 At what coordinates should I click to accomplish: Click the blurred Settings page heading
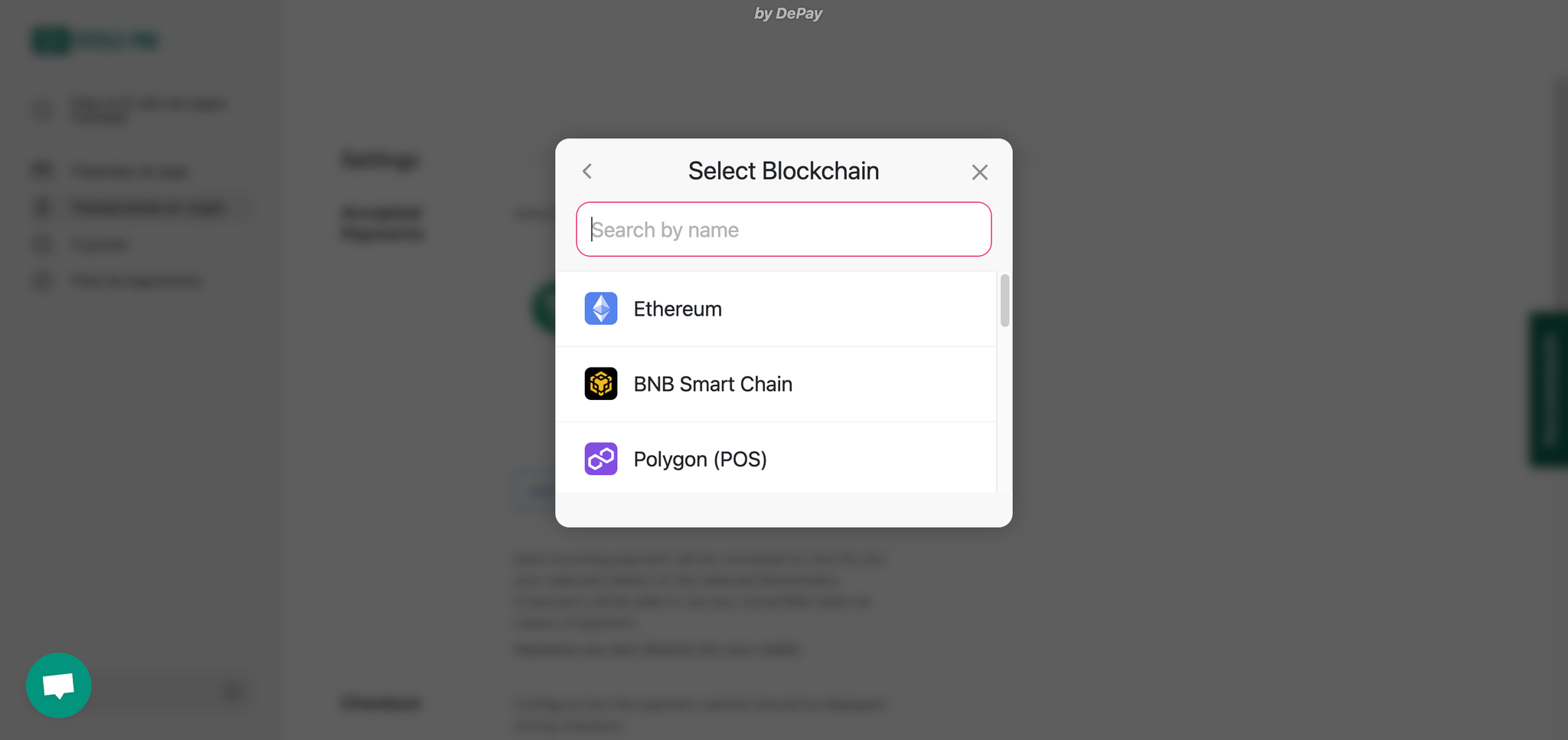pyautogui.click(x=381, y=160)
